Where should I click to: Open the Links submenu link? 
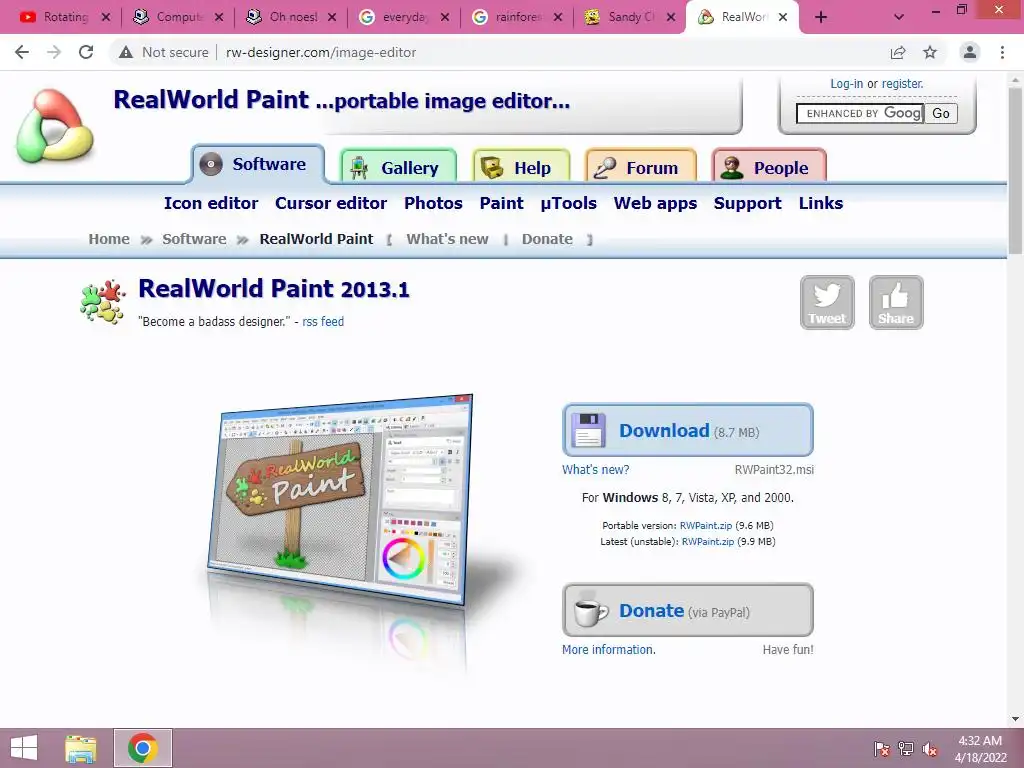pyautogui.click(x=821, y=203)
